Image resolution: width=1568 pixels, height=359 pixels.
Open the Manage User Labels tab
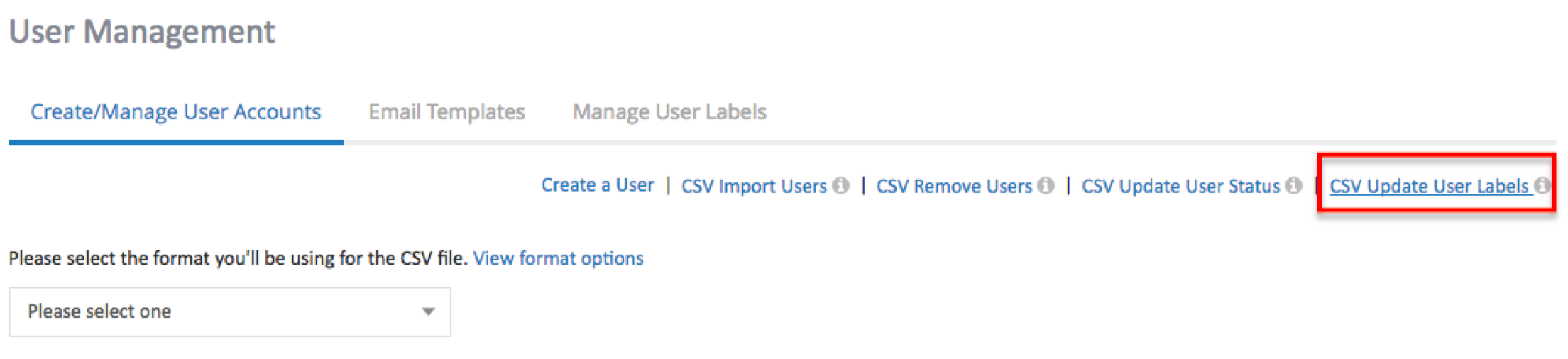click(669, 112)
